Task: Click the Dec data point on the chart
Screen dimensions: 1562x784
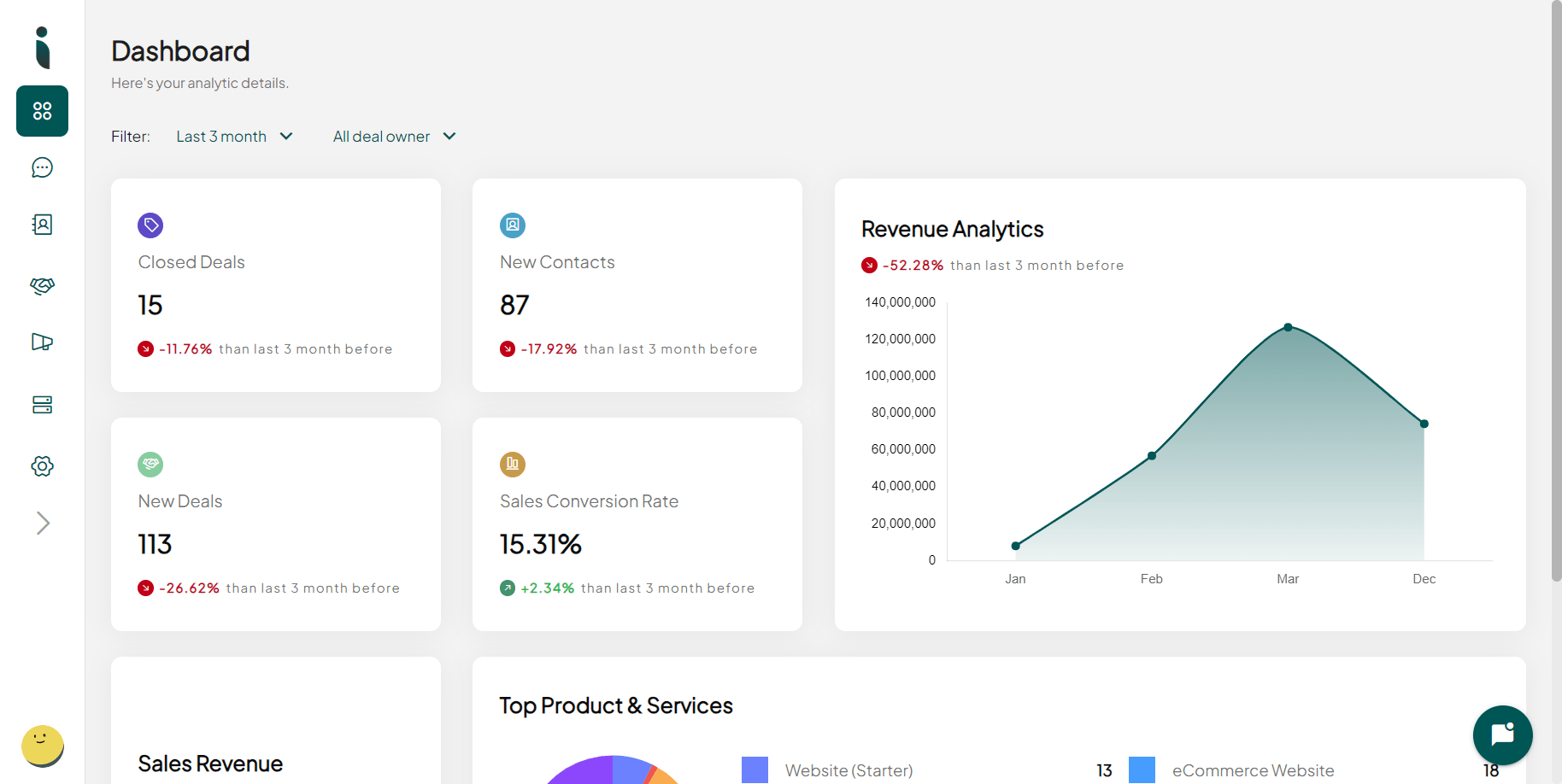Action: click(x=1424, y=424)
